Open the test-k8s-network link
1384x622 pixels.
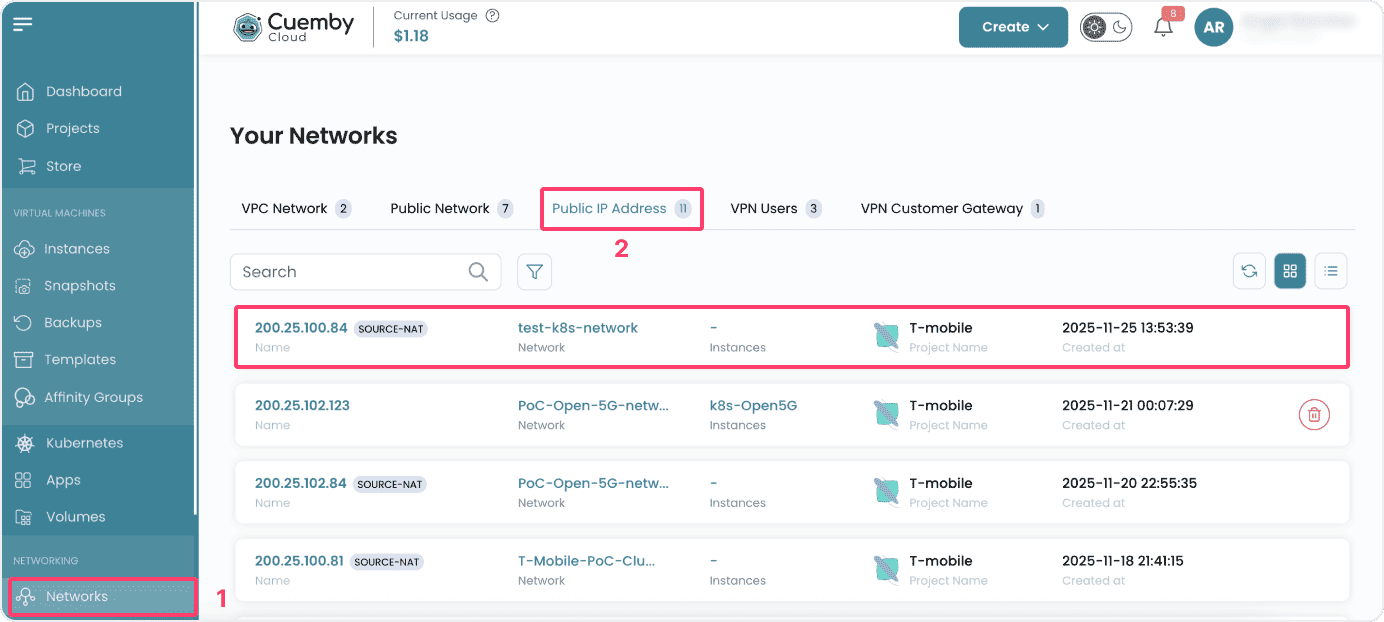pyautogui.click(x=577, y=328)
